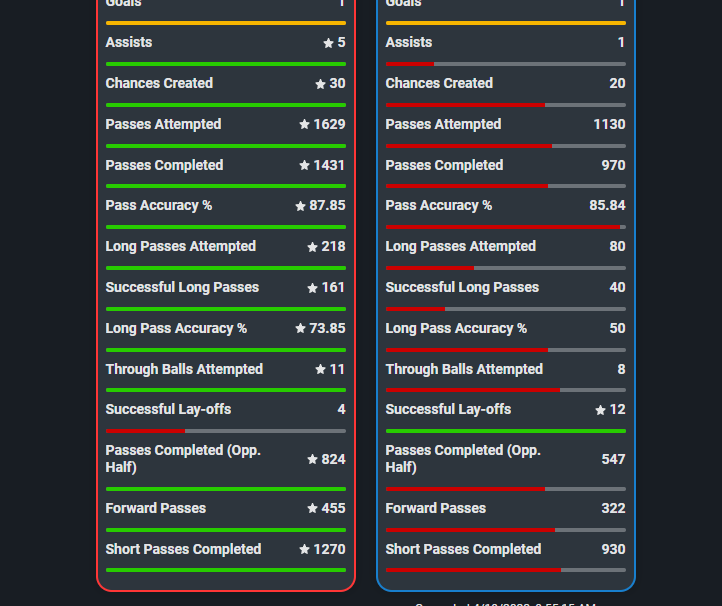The height and width of the screenshot is (606, 722).
Task: Click the star beside Forward Passes 455
Action: point(312,508)
